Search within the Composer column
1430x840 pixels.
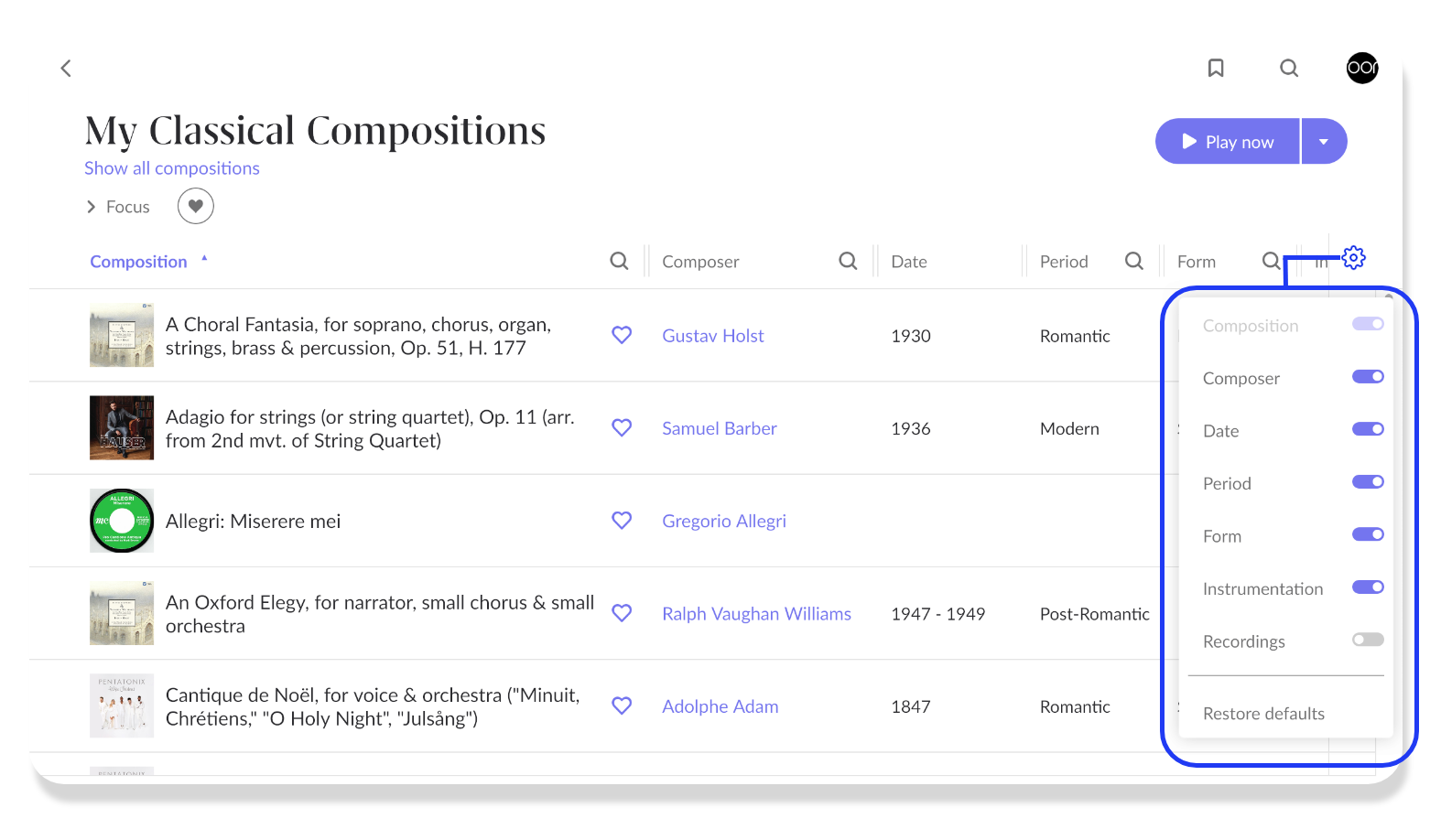pos(848,261)
